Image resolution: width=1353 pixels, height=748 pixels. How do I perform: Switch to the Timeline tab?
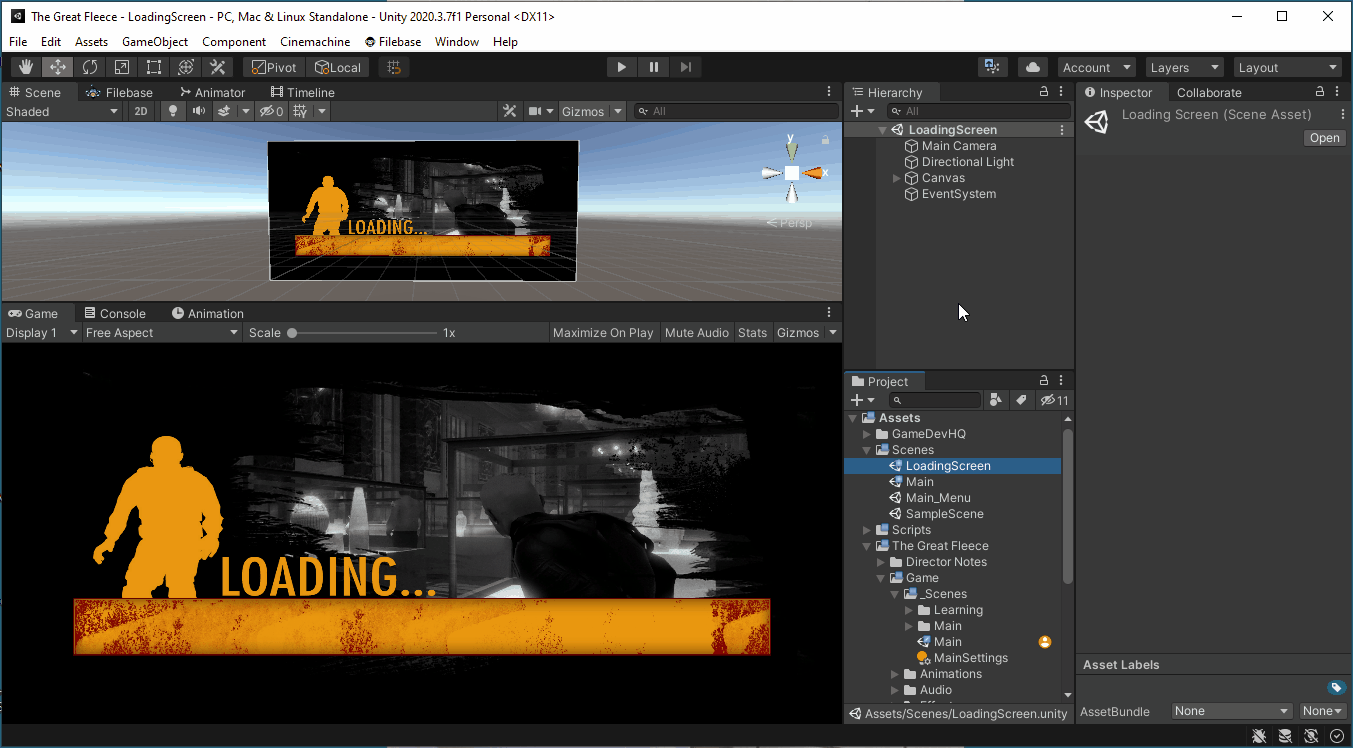[x=303, y=92]
